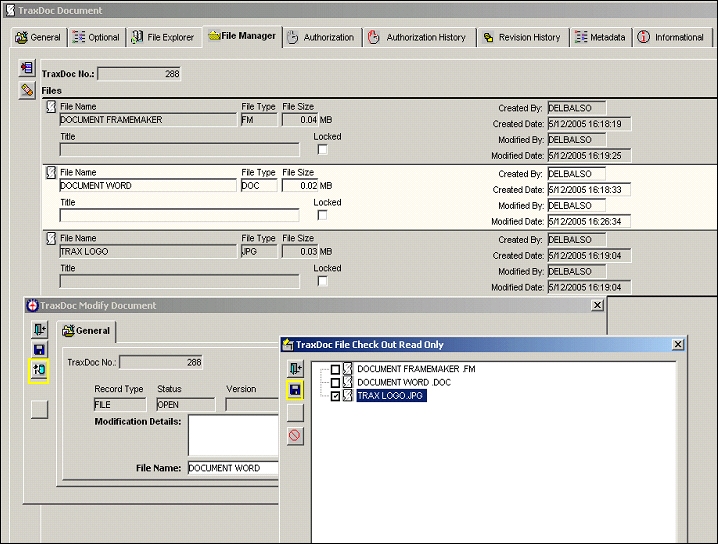Go to the Revision History tab
Screen dimensions: 718x544
coord(522,37)
